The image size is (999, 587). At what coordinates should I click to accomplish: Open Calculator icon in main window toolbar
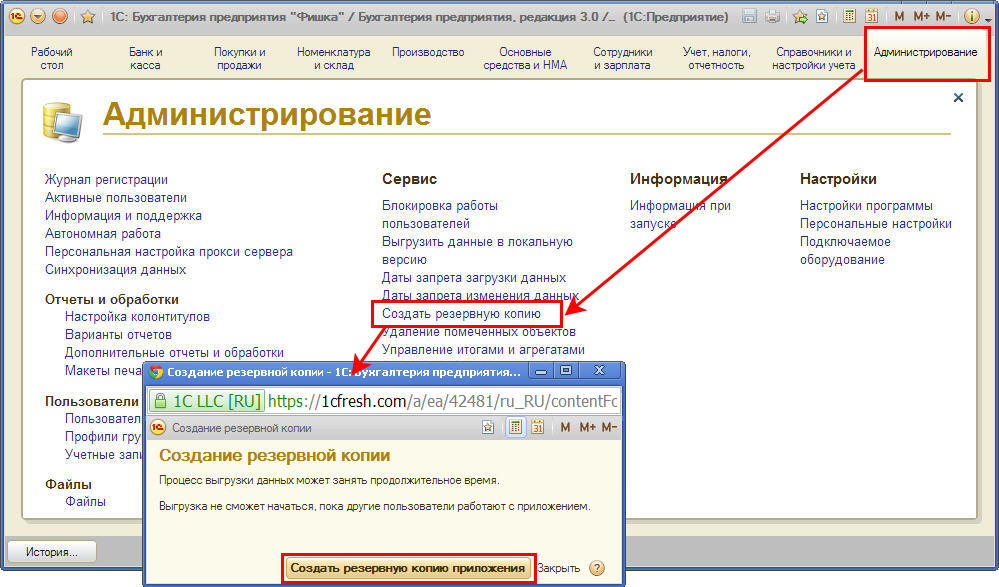point(849,17)
